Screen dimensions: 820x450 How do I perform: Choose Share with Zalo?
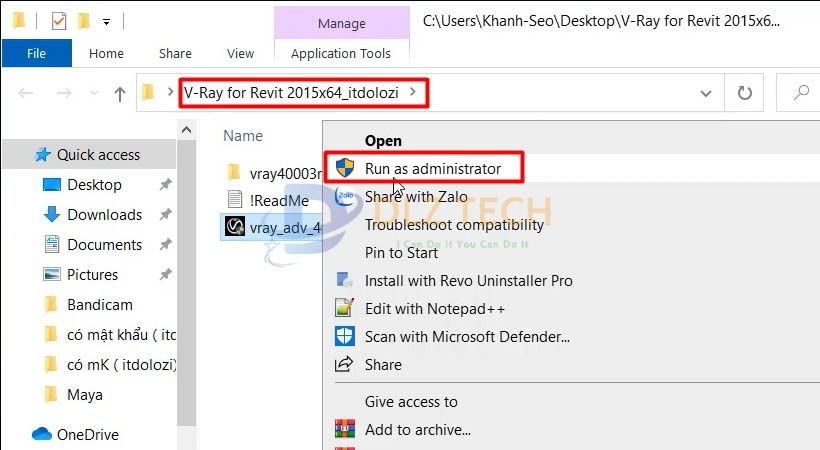tap(416, 197)
